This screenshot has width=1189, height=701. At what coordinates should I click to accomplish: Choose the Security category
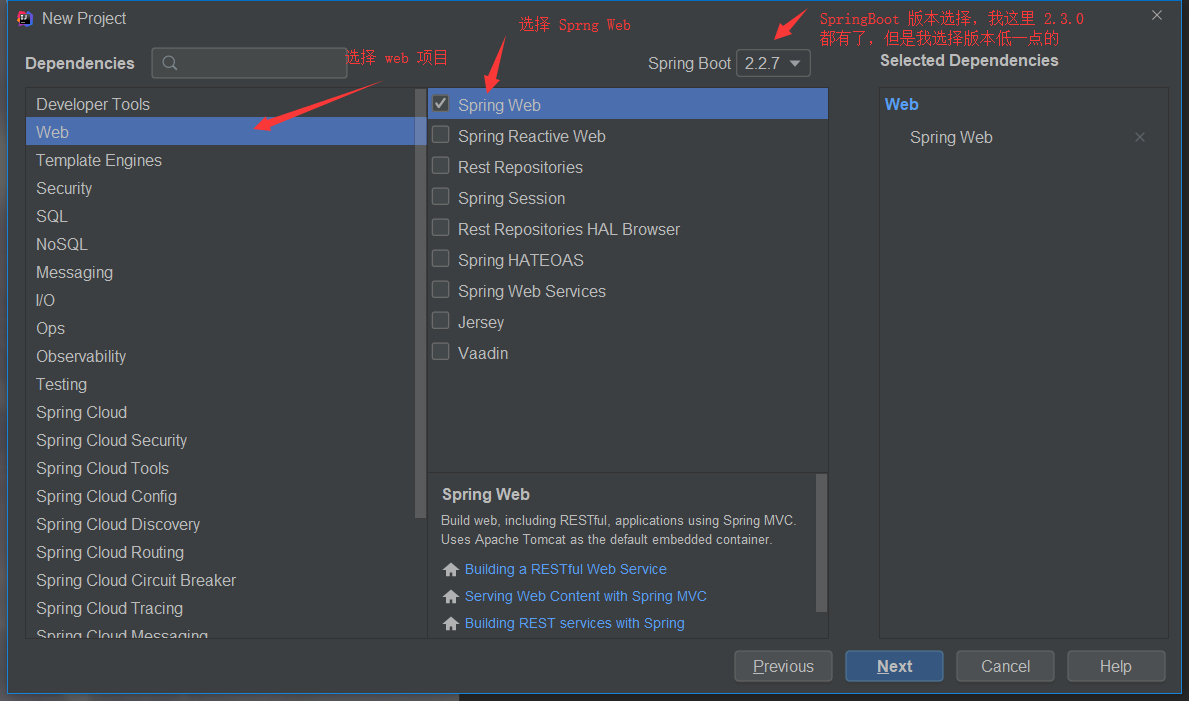click(220, 188)
